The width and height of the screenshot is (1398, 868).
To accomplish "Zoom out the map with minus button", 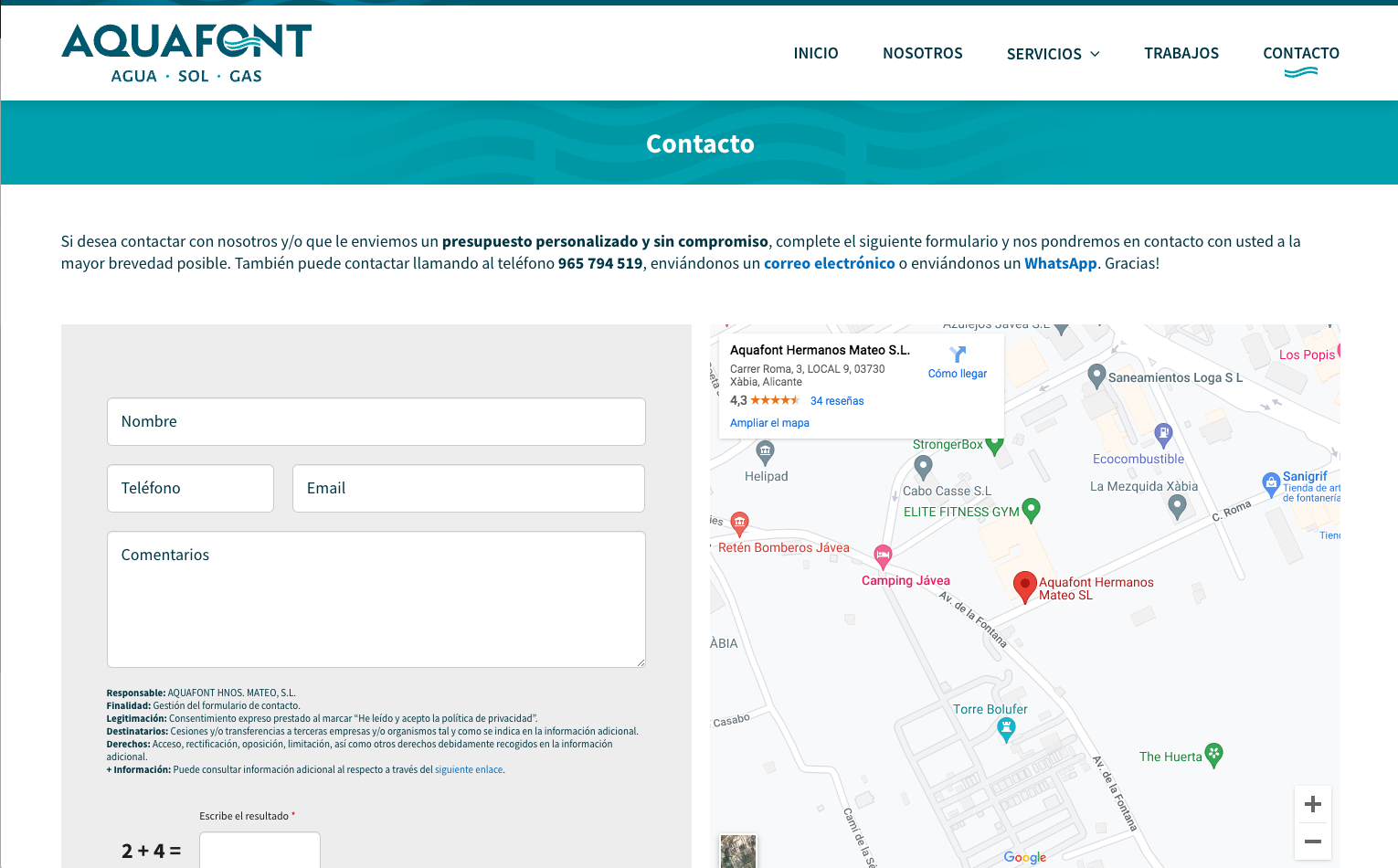I will point(1313,842).
